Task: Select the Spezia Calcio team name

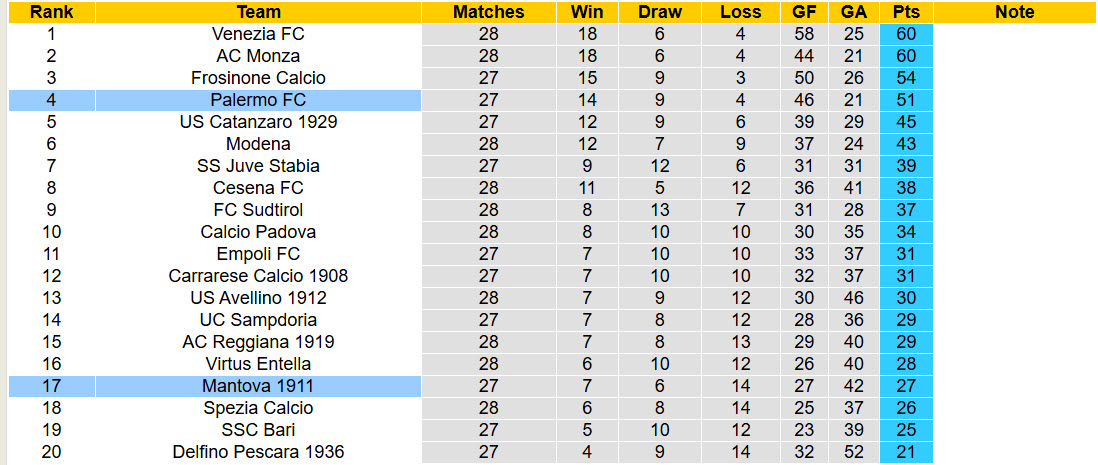Action: coord(258,408)
